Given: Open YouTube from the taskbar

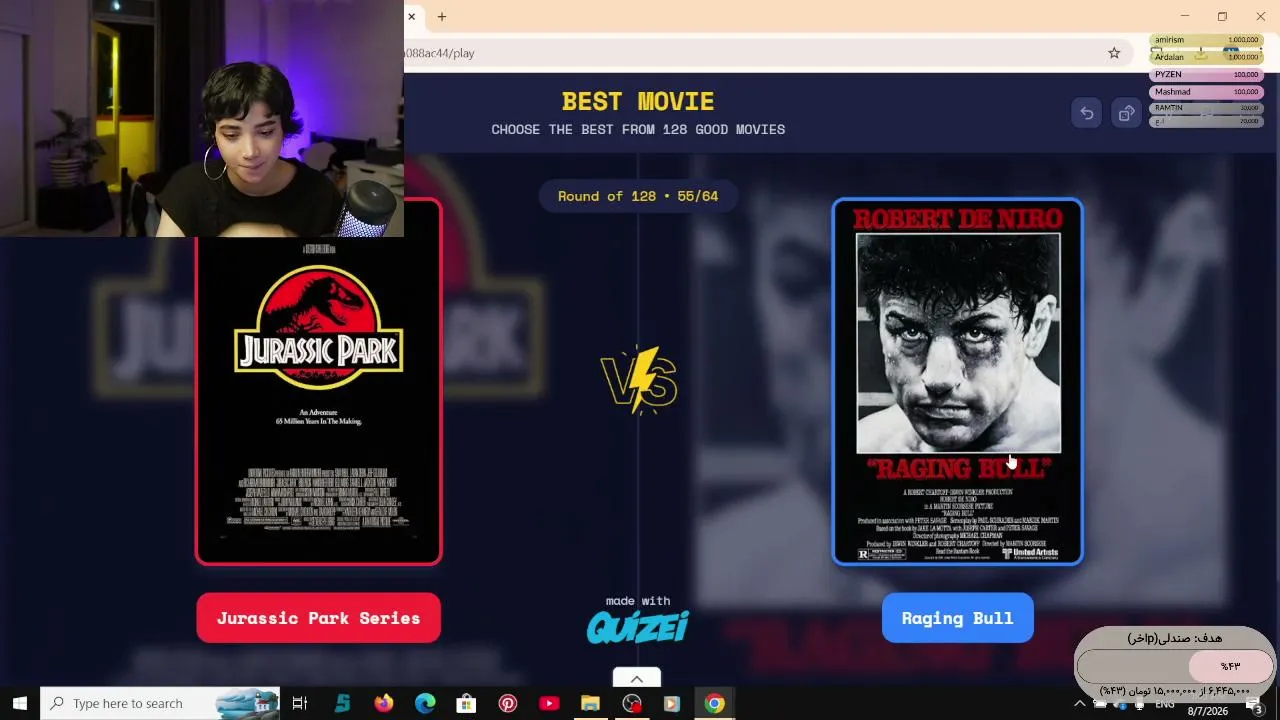Looking at the screenshot, I should pos(549,703).
